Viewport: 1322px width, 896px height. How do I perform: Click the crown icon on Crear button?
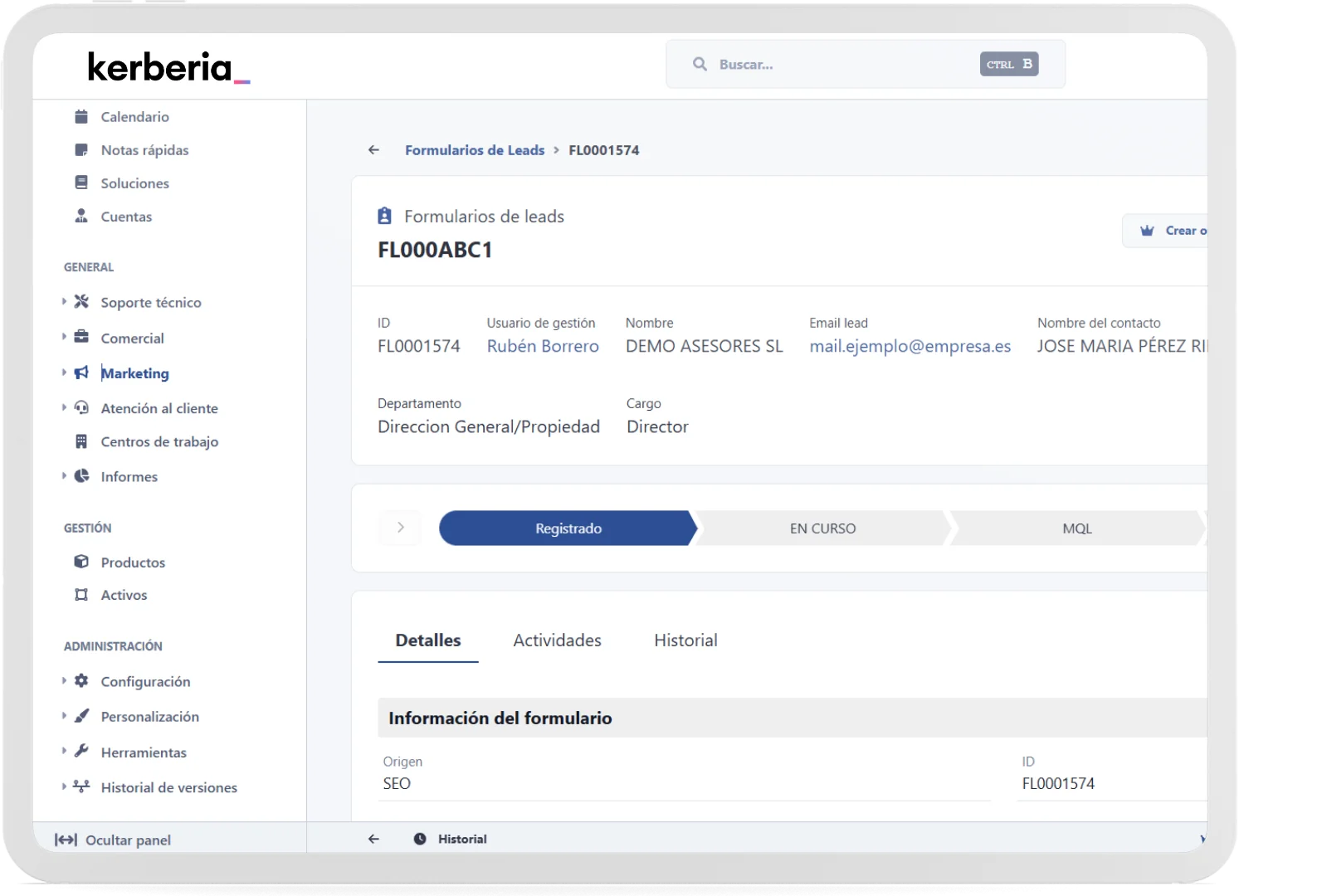coord(1147,231)
